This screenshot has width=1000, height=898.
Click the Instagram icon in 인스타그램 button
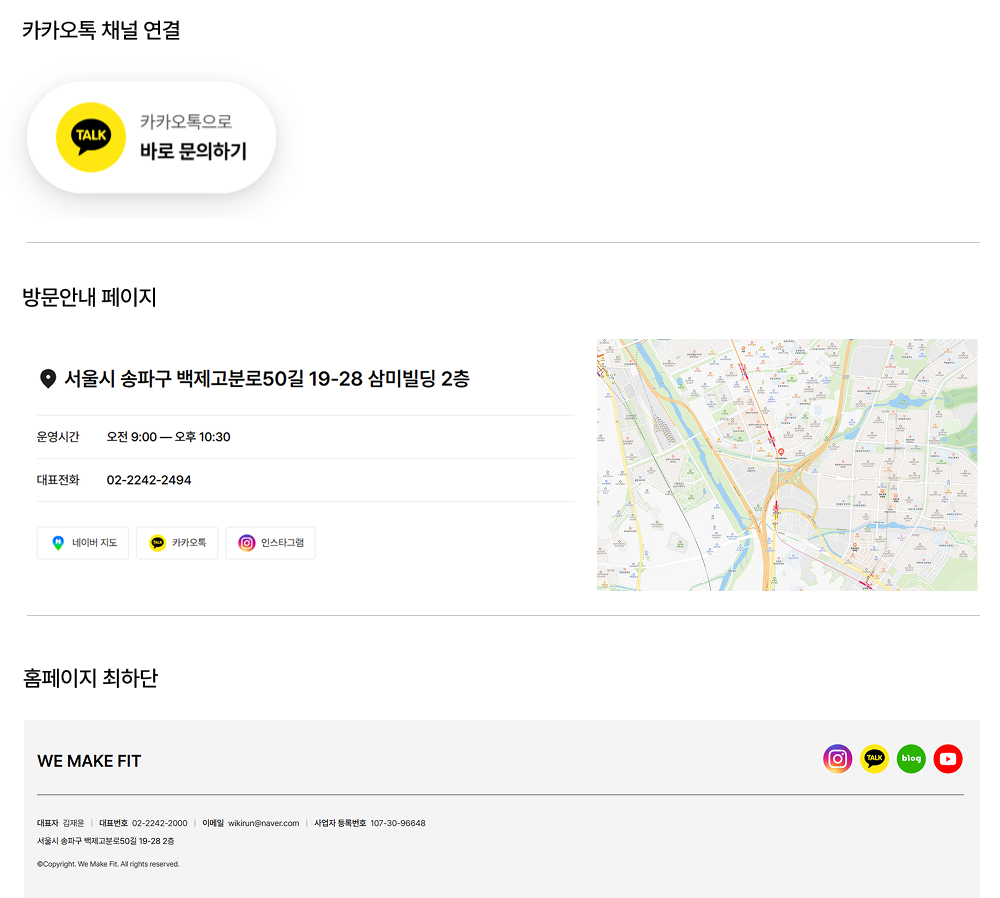(247, 543)
